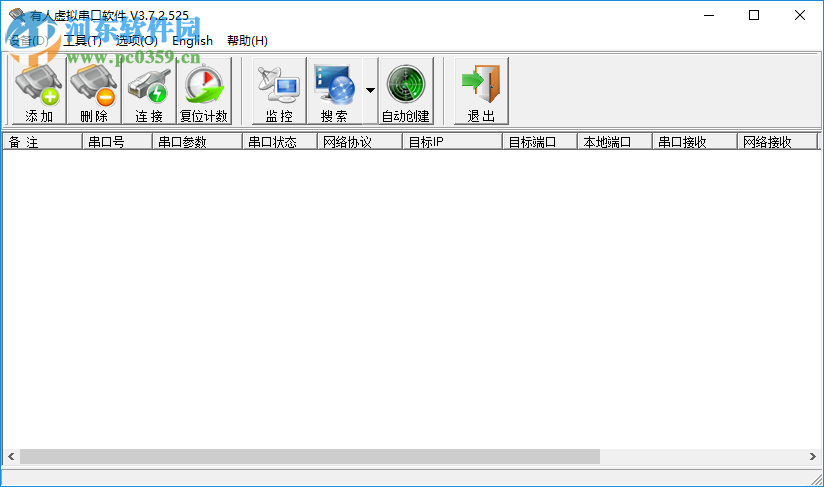Click the window resize grip corner
824x487 pixels.
pos(817,479)
